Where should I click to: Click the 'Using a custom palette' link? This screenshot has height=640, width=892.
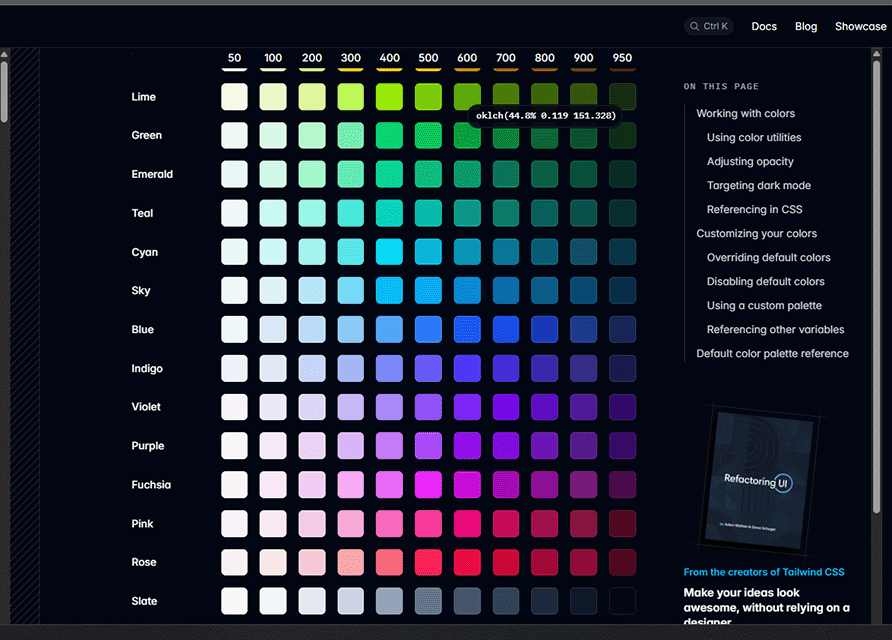click(766, 305)
